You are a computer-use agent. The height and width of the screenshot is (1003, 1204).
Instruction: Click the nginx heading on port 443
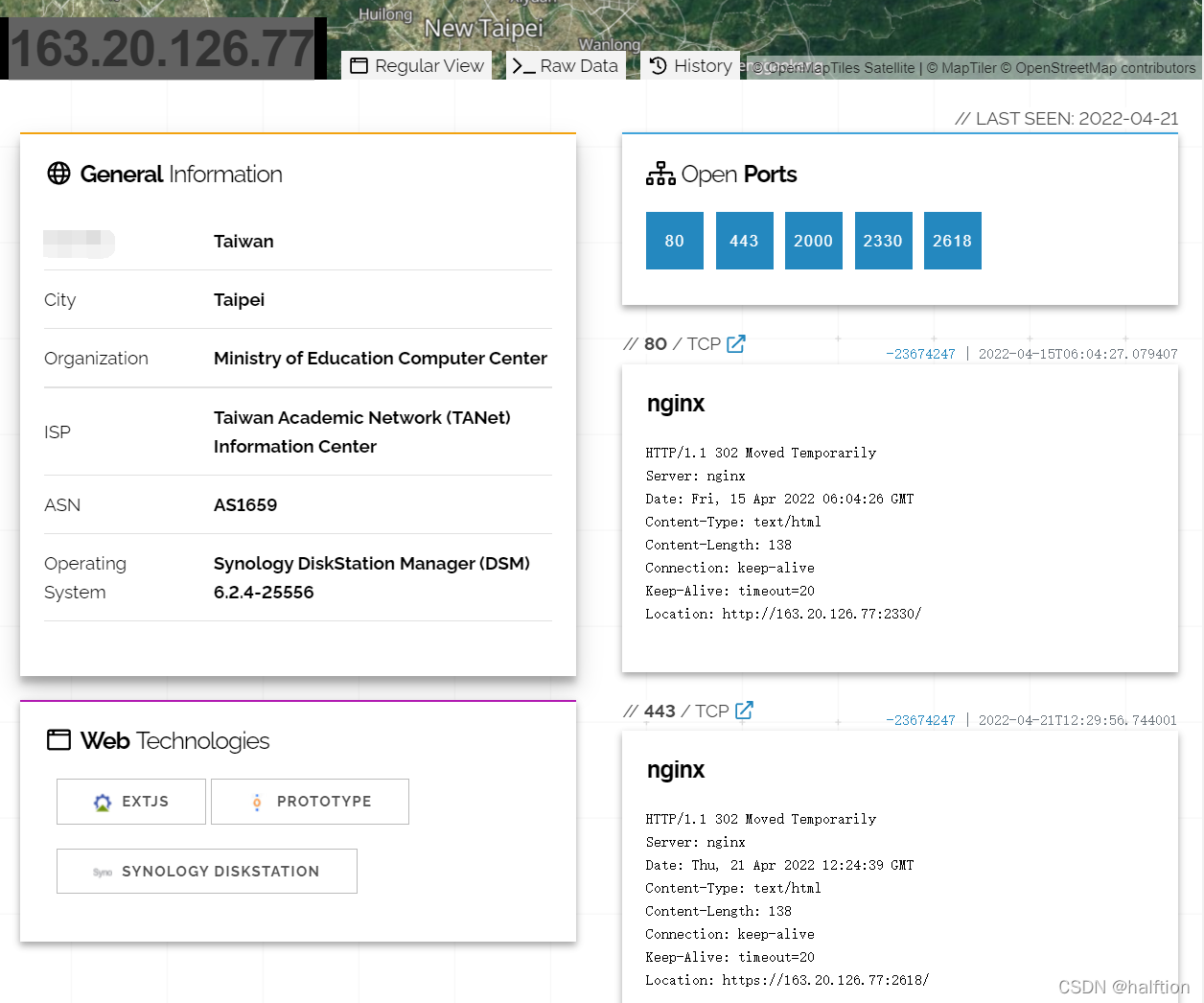[676, 770]
